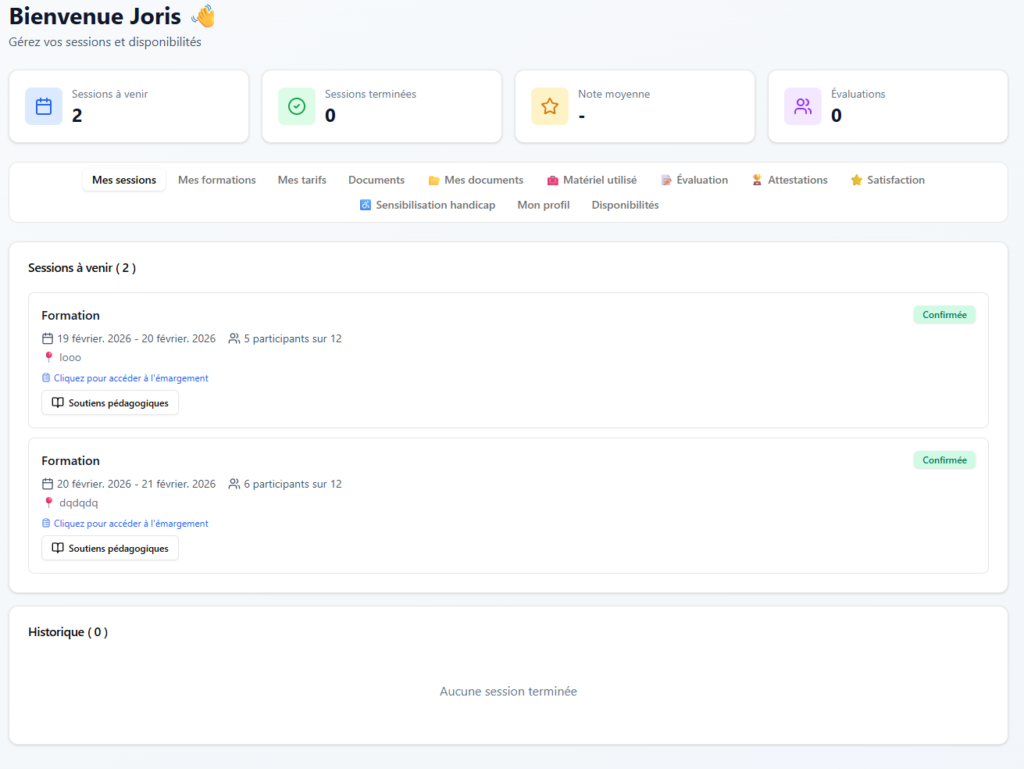The width and height of the screenshot is (1024, 769).
Task: Click the gold star icon beside Satisfaction
Action: click(x=857, y=180)
